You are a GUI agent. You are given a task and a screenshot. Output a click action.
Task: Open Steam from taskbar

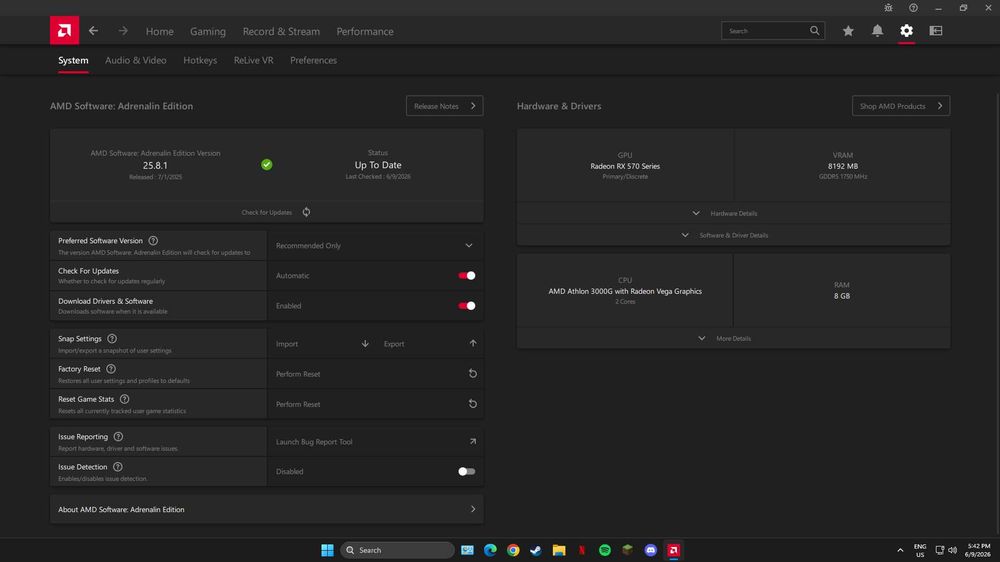[536, 550]
